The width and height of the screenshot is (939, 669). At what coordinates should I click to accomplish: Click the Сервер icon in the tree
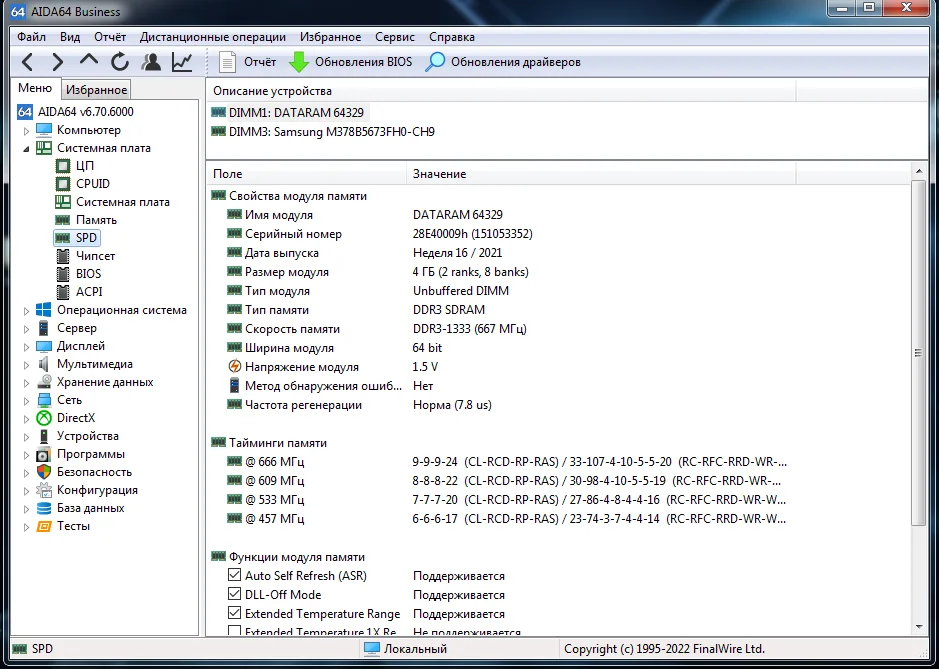coord(44,328)
